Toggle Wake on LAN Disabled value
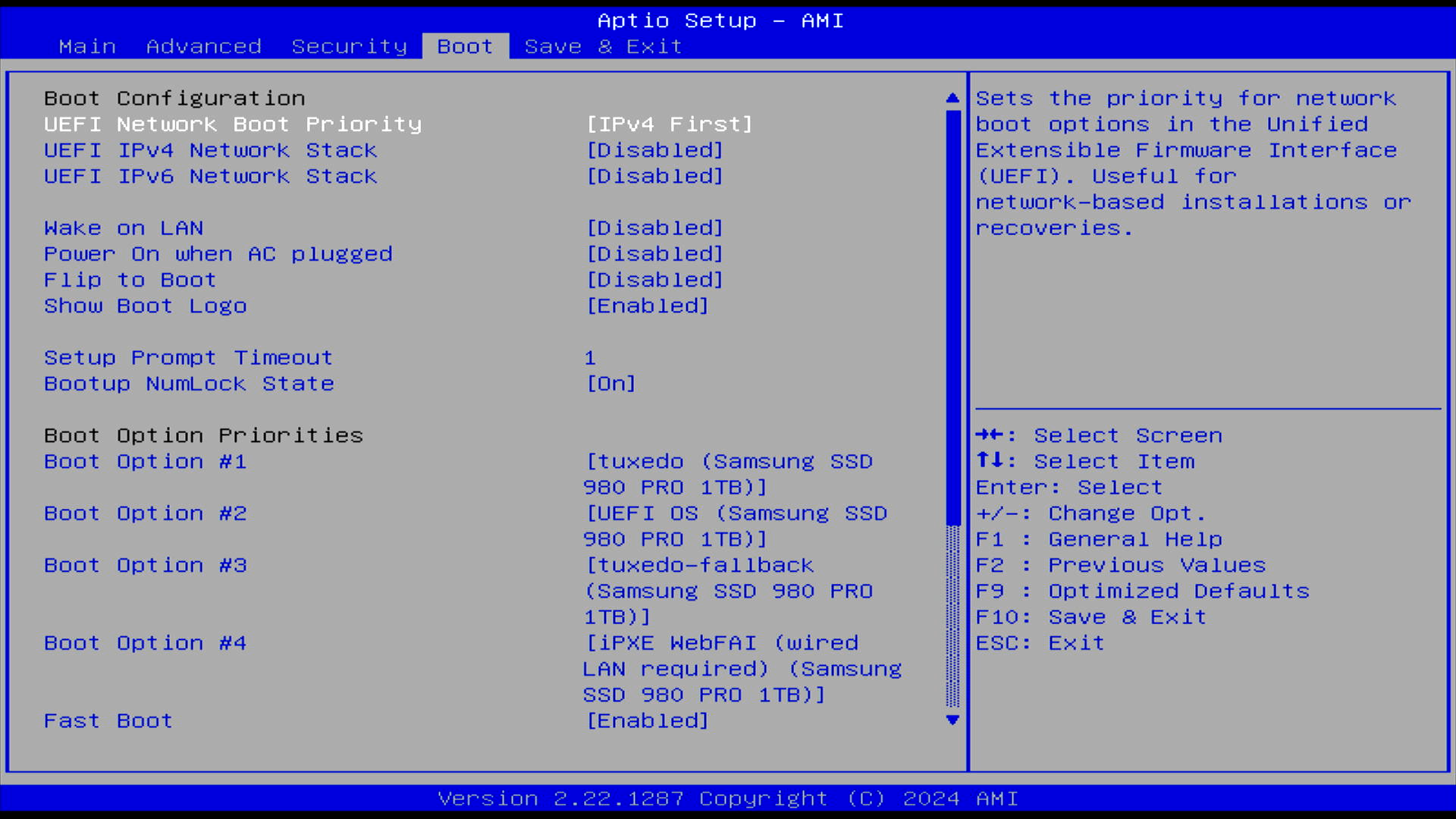 [x=654, y=227]
